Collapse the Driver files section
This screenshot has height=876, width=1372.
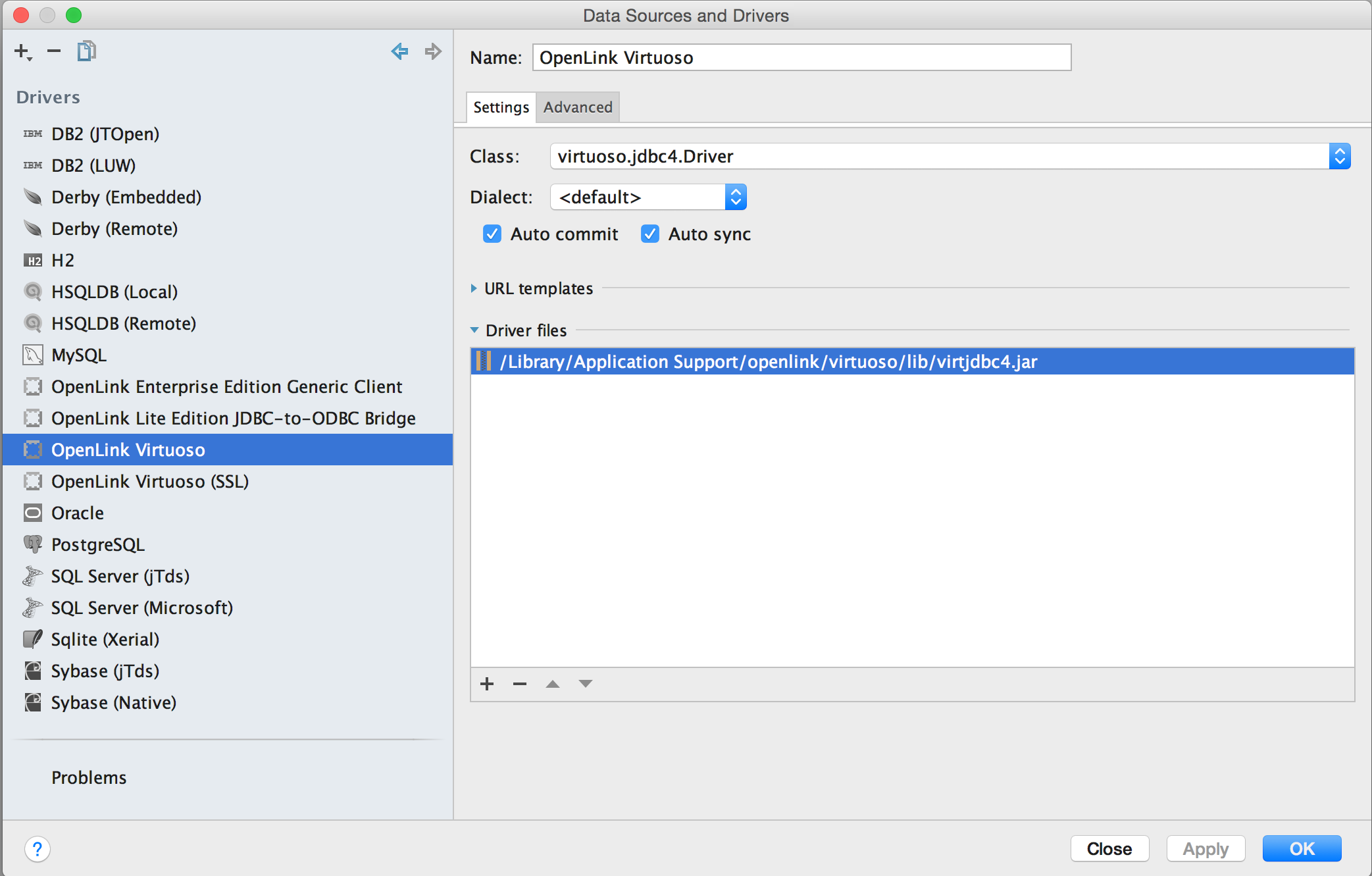[474, 330]
